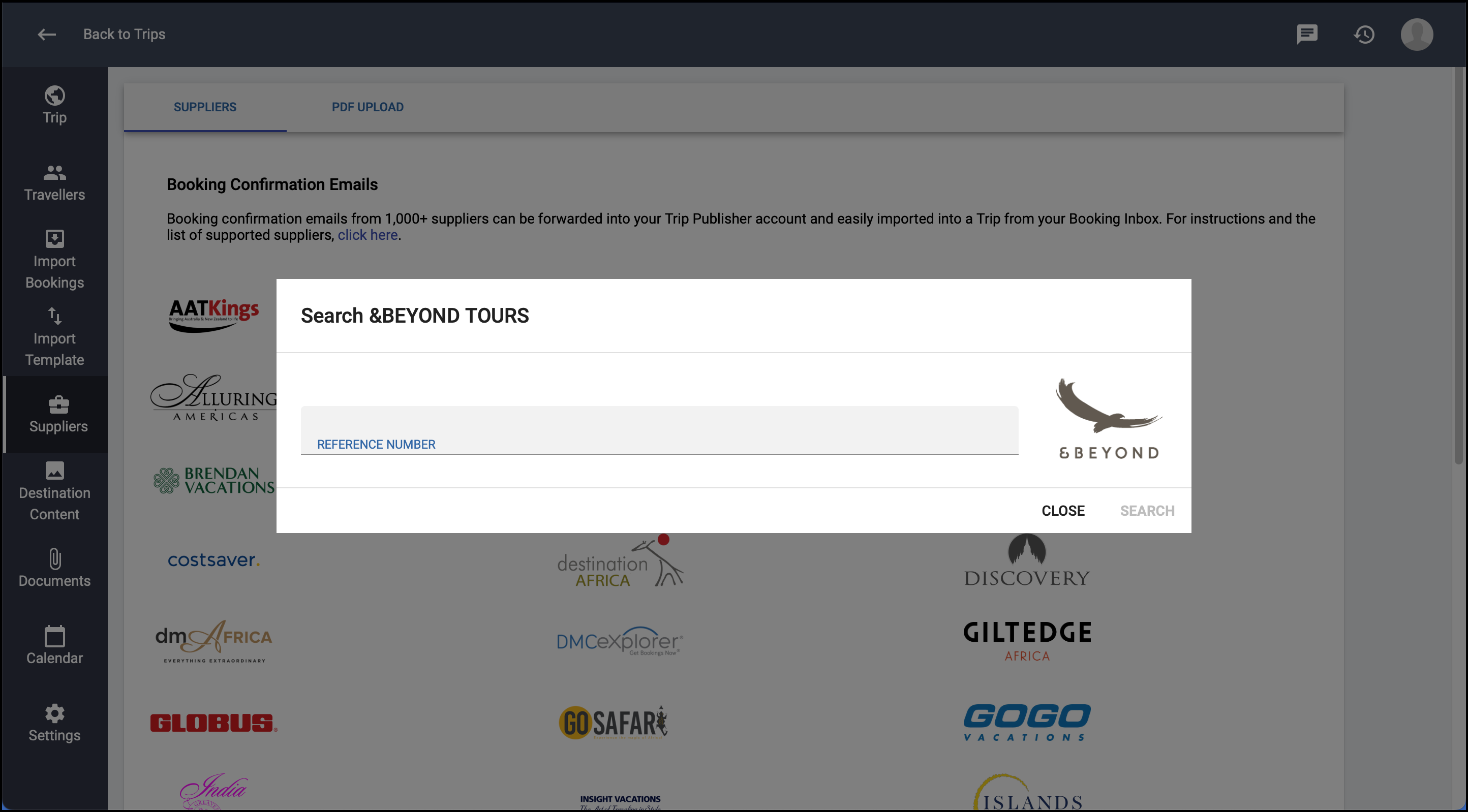1468x812 pixels.
Task: Open the Travellers sidebar item
Action: pos(55,183)
